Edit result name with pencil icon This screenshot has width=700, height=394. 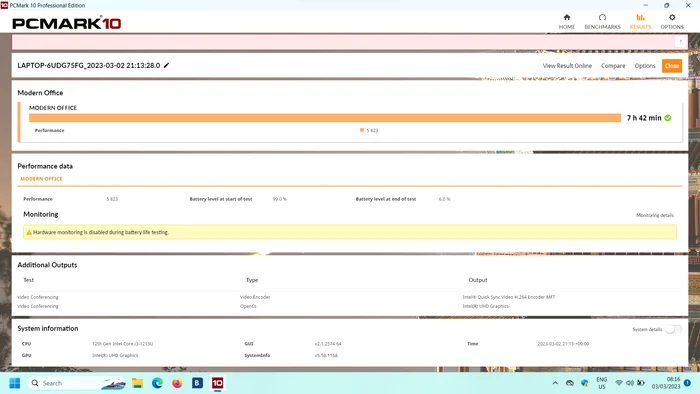pos(167,65)
